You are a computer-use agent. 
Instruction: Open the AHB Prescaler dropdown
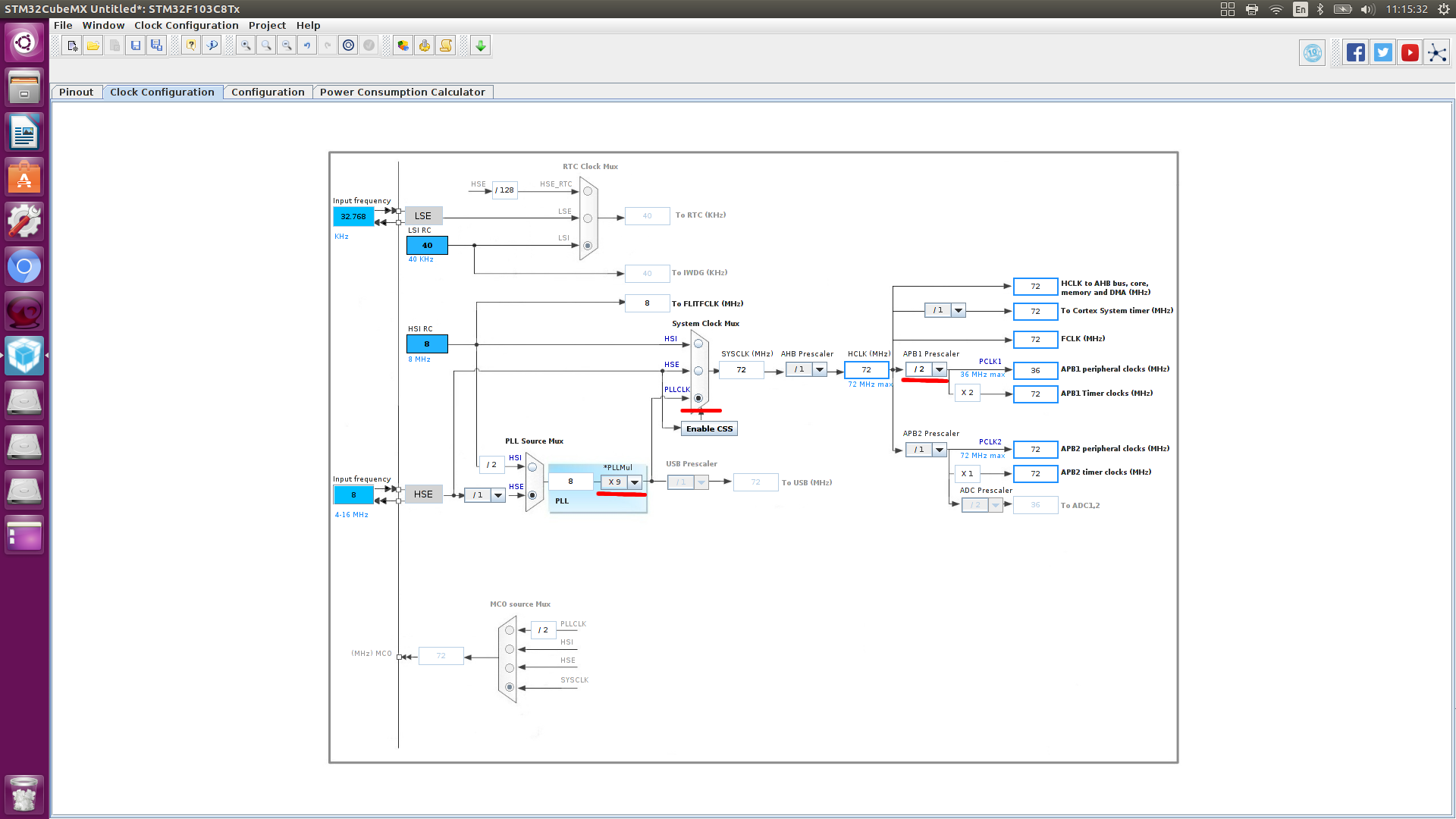(820, 369)
